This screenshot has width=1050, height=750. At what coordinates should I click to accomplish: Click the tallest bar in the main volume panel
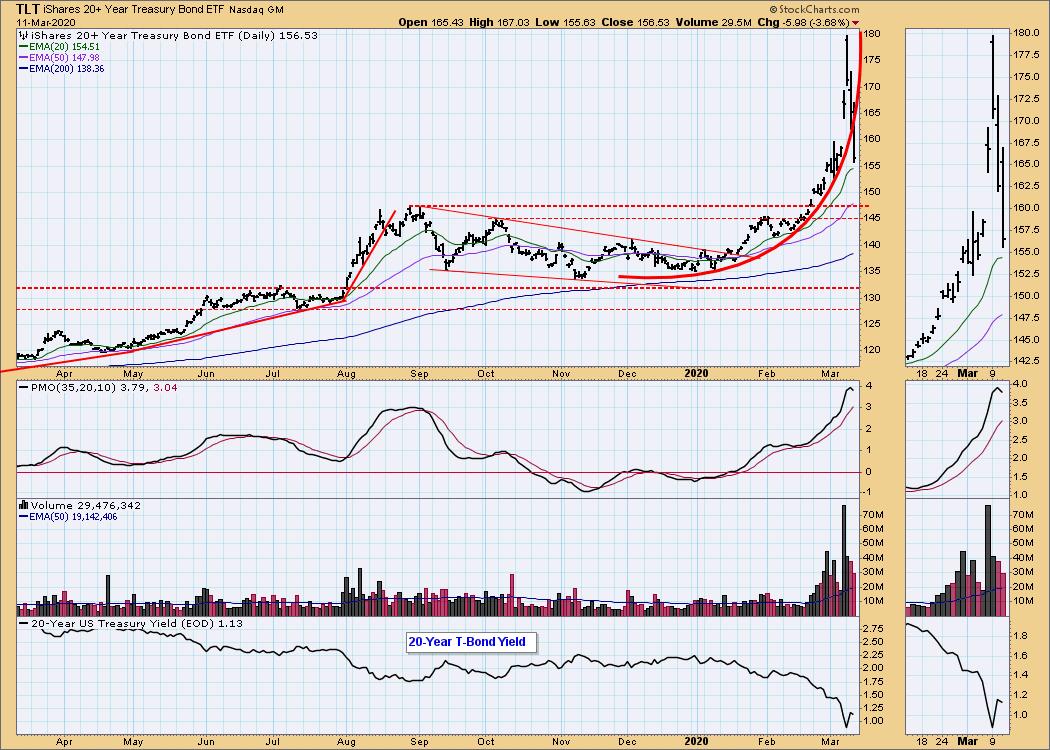[844, 560]
